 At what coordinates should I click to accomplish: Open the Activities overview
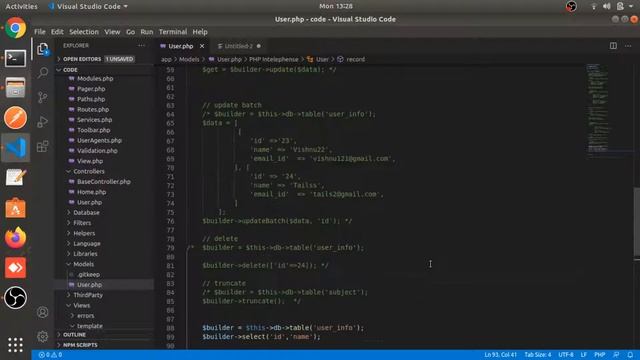pyautogui.click(x=22, y=6)
